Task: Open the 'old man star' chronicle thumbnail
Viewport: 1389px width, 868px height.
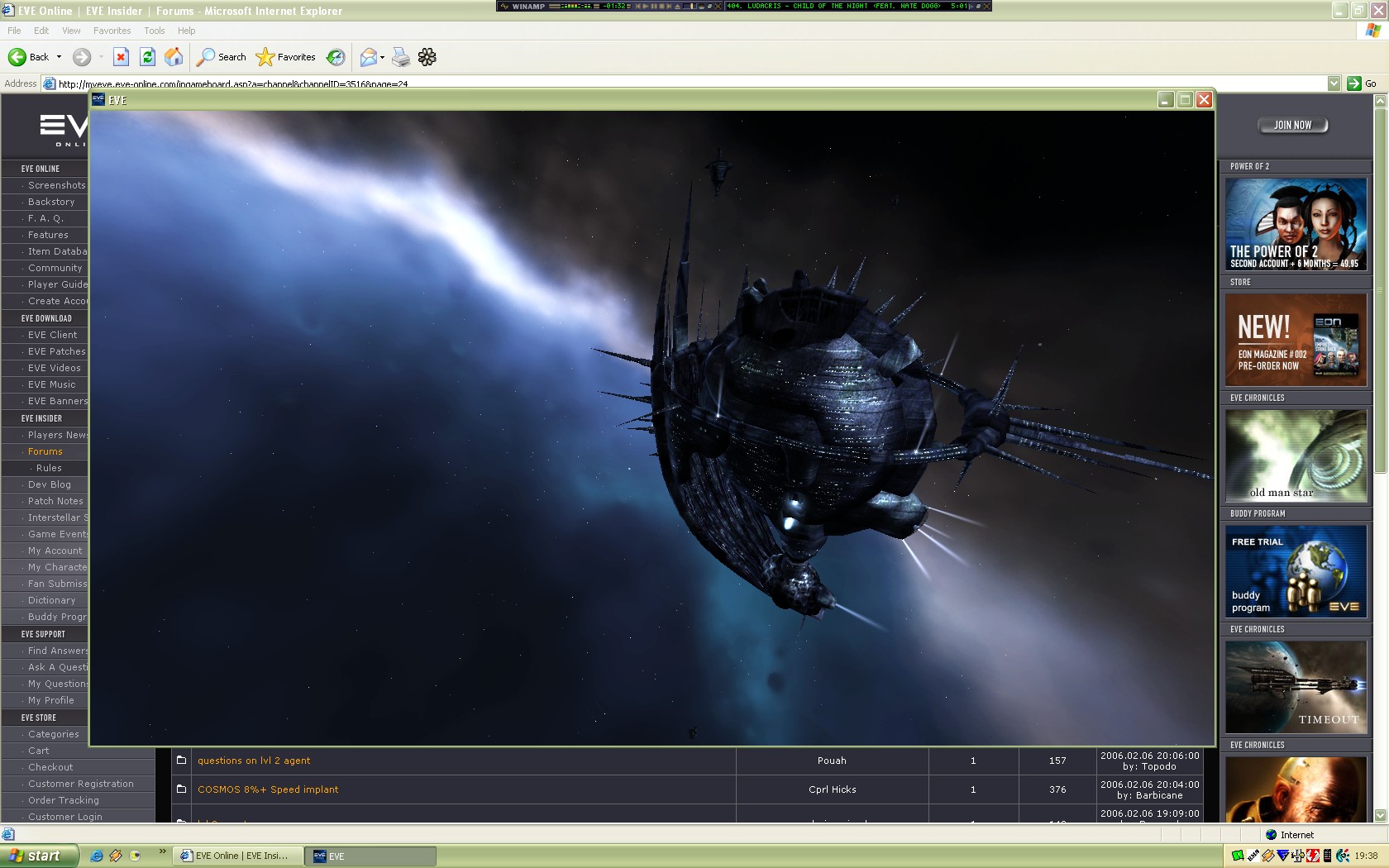Action: pyautogui.click(x=1296, y=455)
